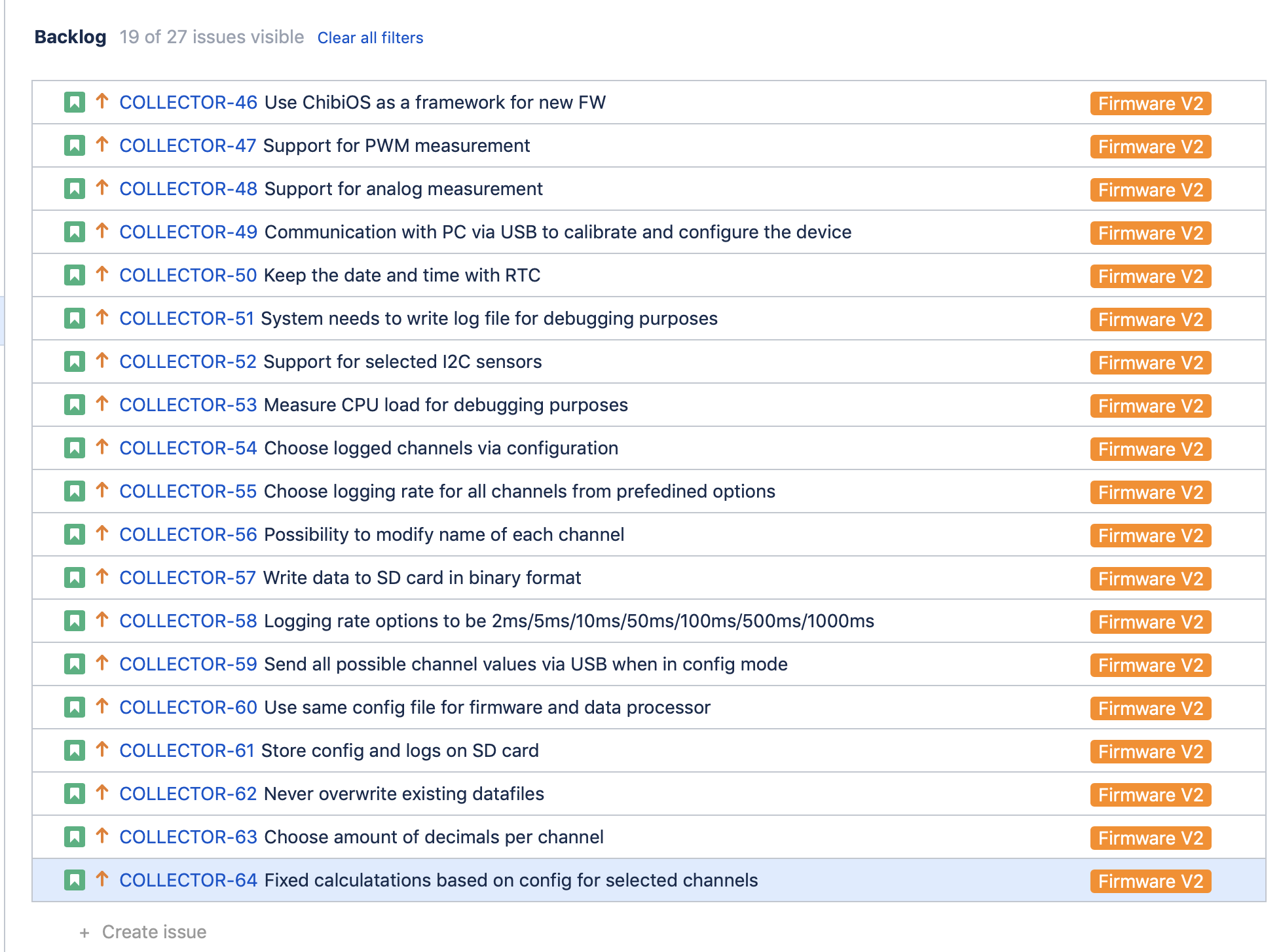Select 'Choose logged channels via configuration' row
The image size is (1281, 952).
pos(648,449)
